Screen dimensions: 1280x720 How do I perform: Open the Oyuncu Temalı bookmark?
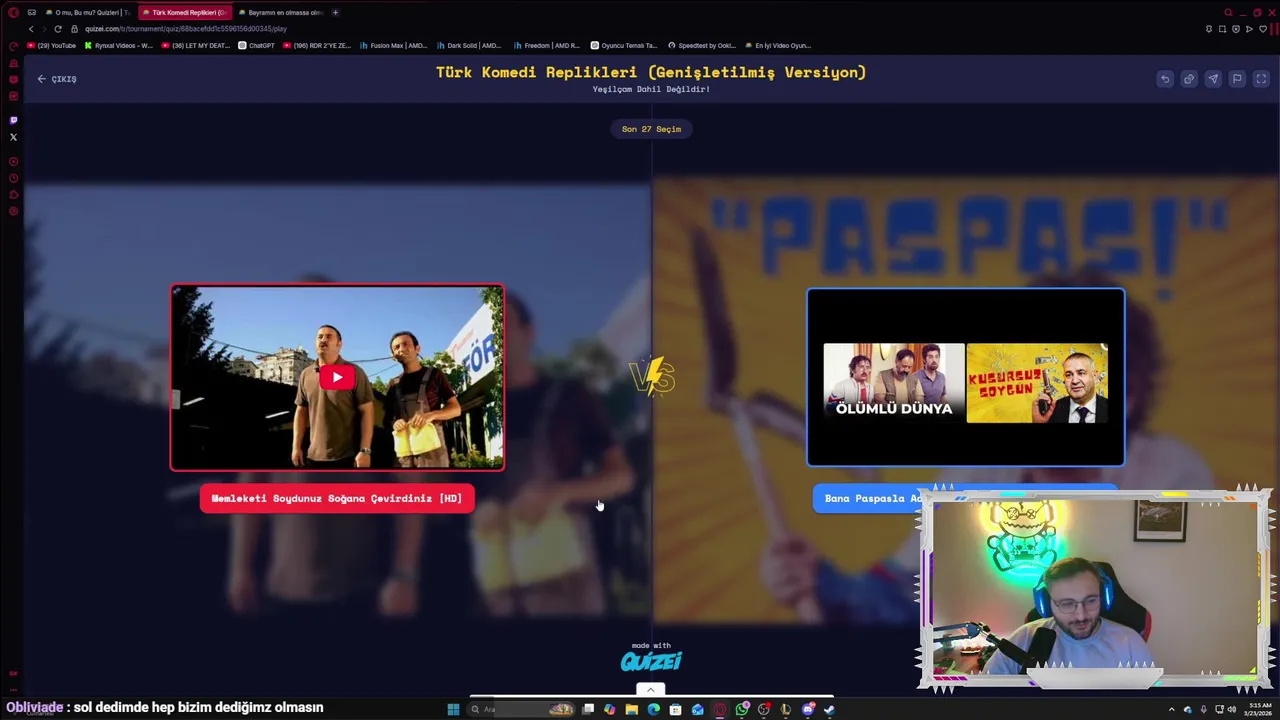[x=624, y=45]
